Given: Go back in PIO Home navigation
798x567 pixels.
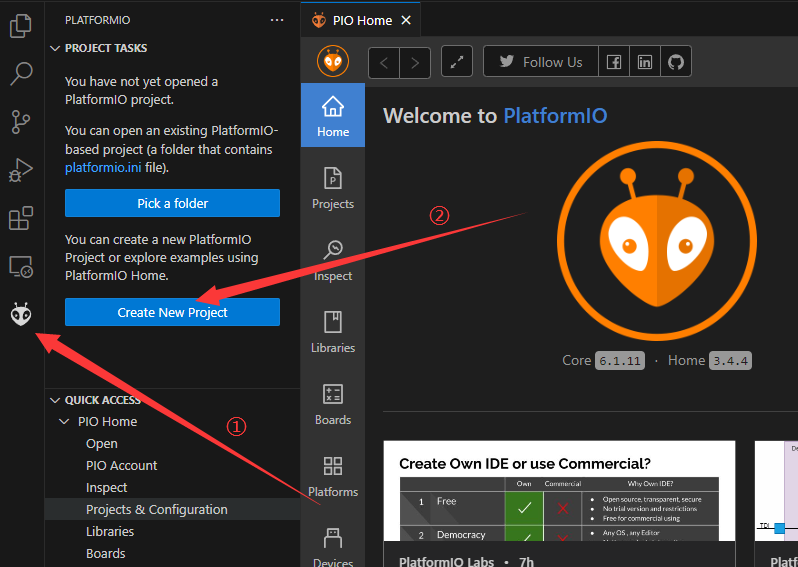Looking at the screenshot, I should tap(384, 63).
